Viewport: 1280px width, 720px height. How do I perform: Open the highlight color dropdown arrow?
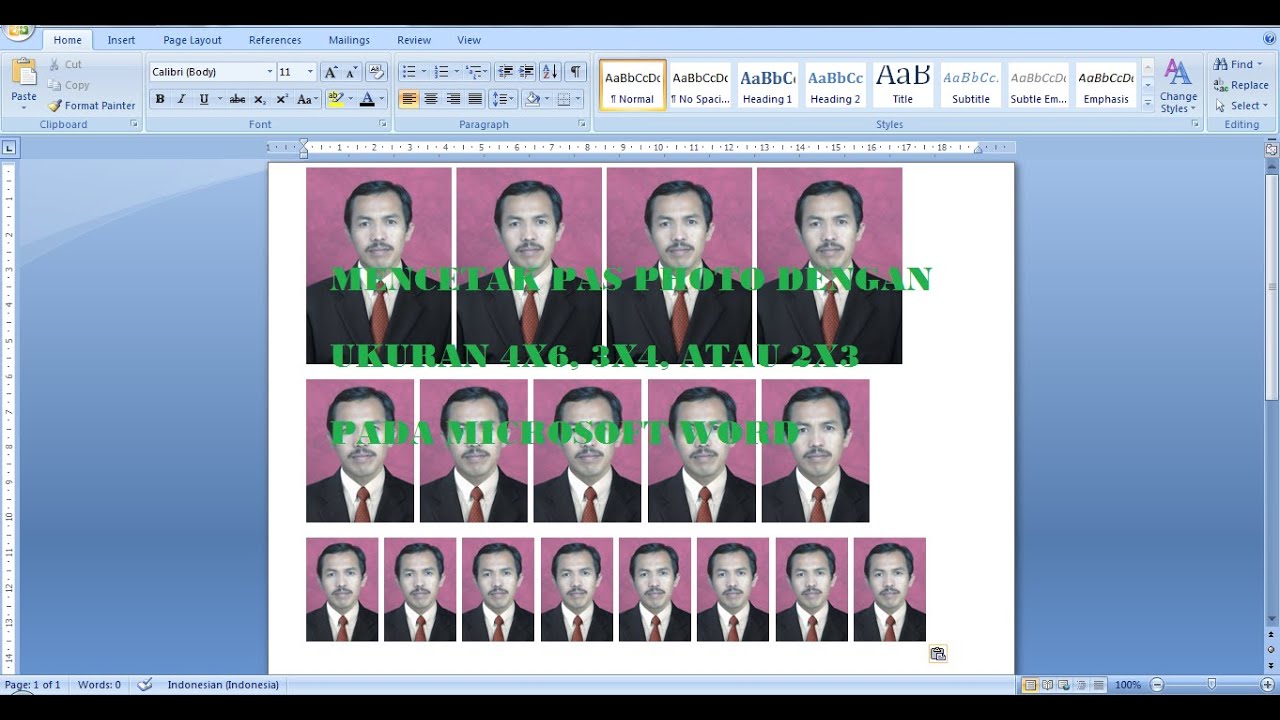pos(349,99)
